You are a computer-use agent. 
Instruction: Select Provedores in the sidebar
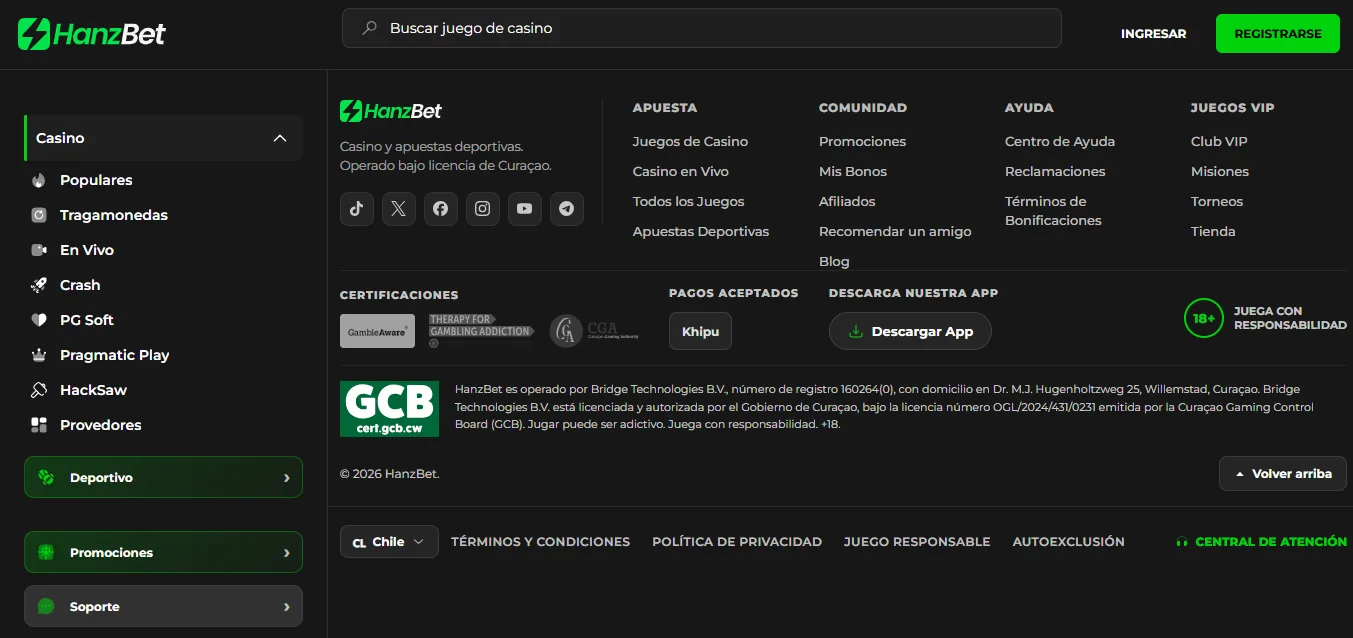click(101, 425)
